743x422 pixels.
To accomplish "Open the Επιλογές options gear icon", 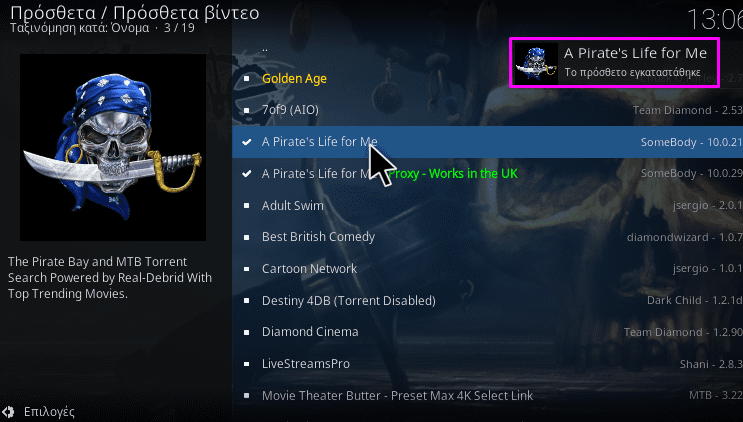I will [8, 412].
